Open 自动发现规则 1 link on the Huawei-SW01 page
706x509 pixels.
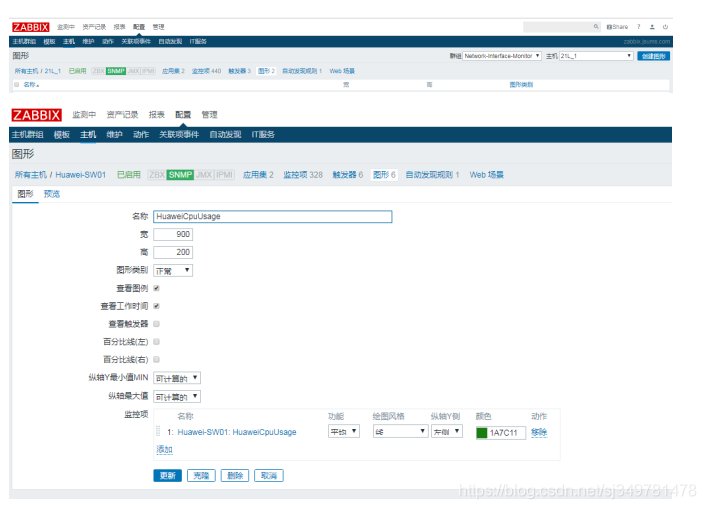pos(432,175)
